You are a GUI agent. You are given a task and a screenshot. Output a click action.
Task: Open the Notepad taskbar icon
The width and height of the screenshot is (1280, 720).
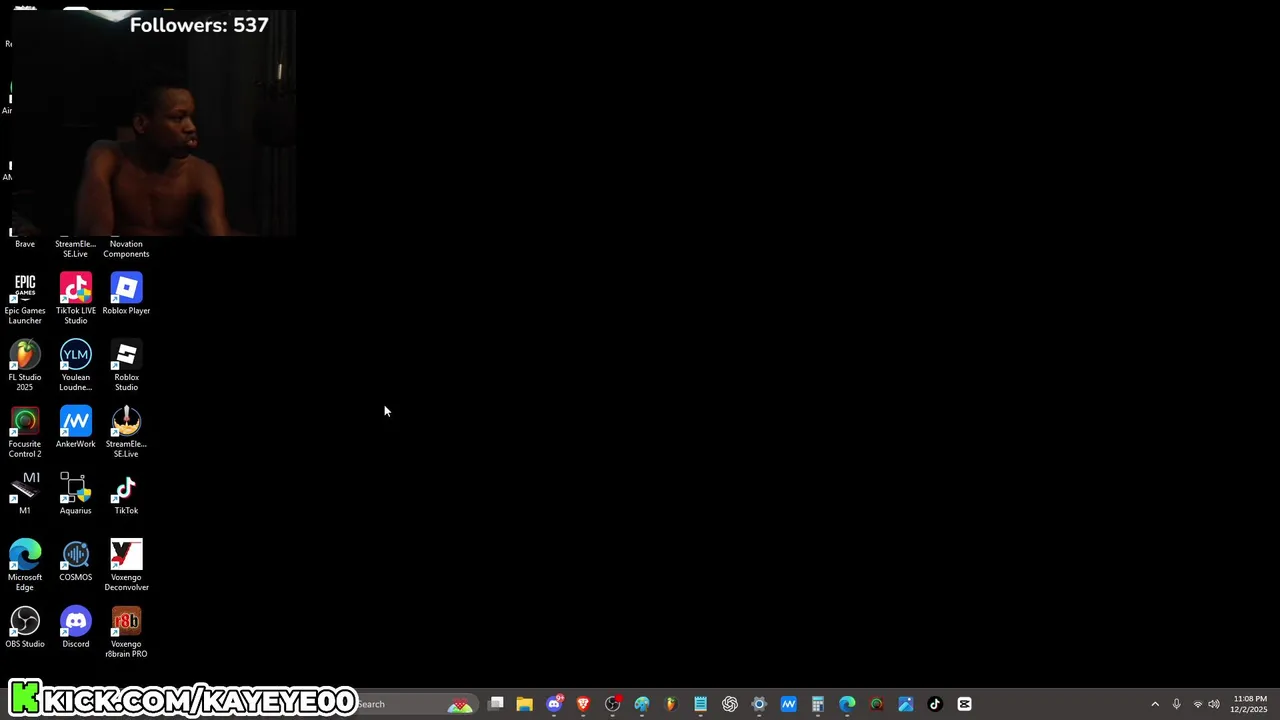tap(701, 704)
